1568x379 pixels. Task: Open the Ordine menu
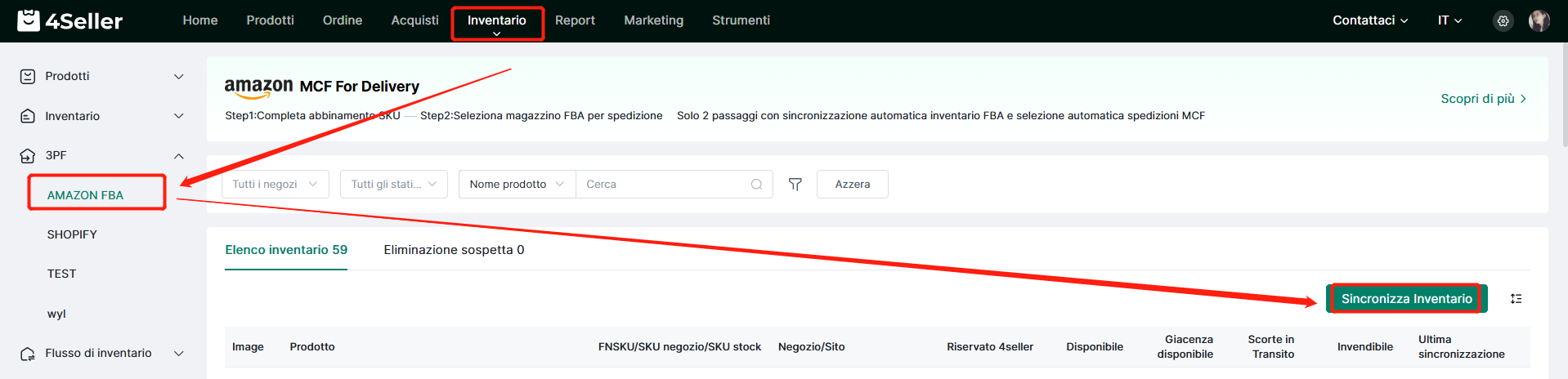(x=343, y=20)
